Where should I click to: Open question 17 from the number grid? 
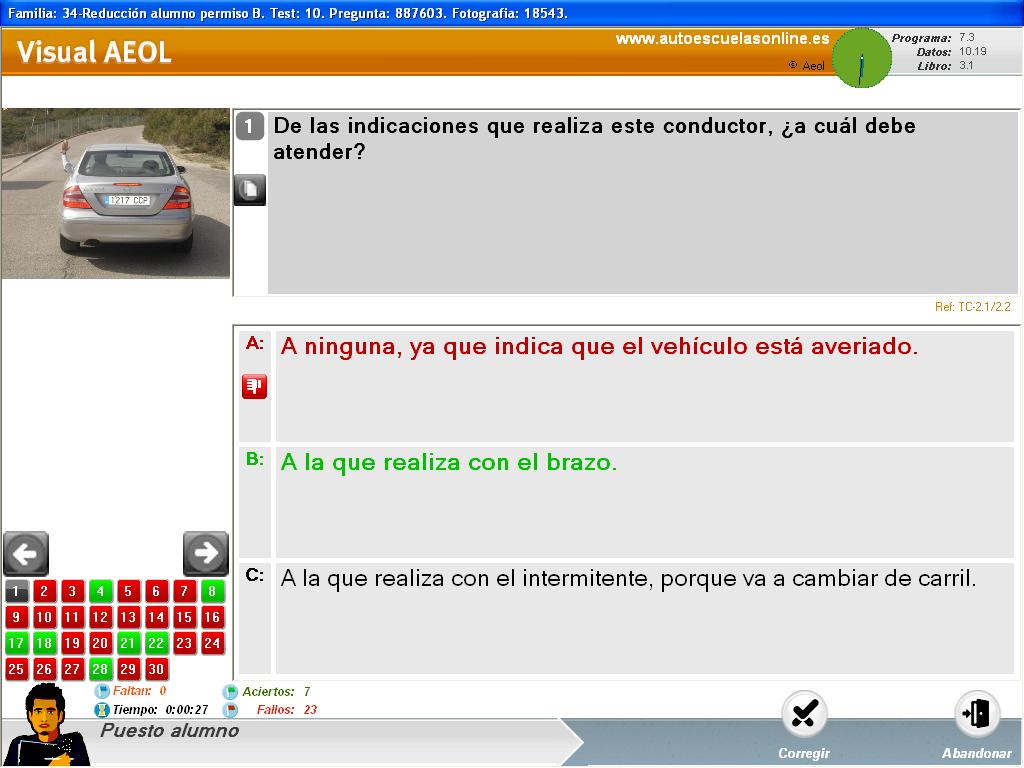pos(16,643)
